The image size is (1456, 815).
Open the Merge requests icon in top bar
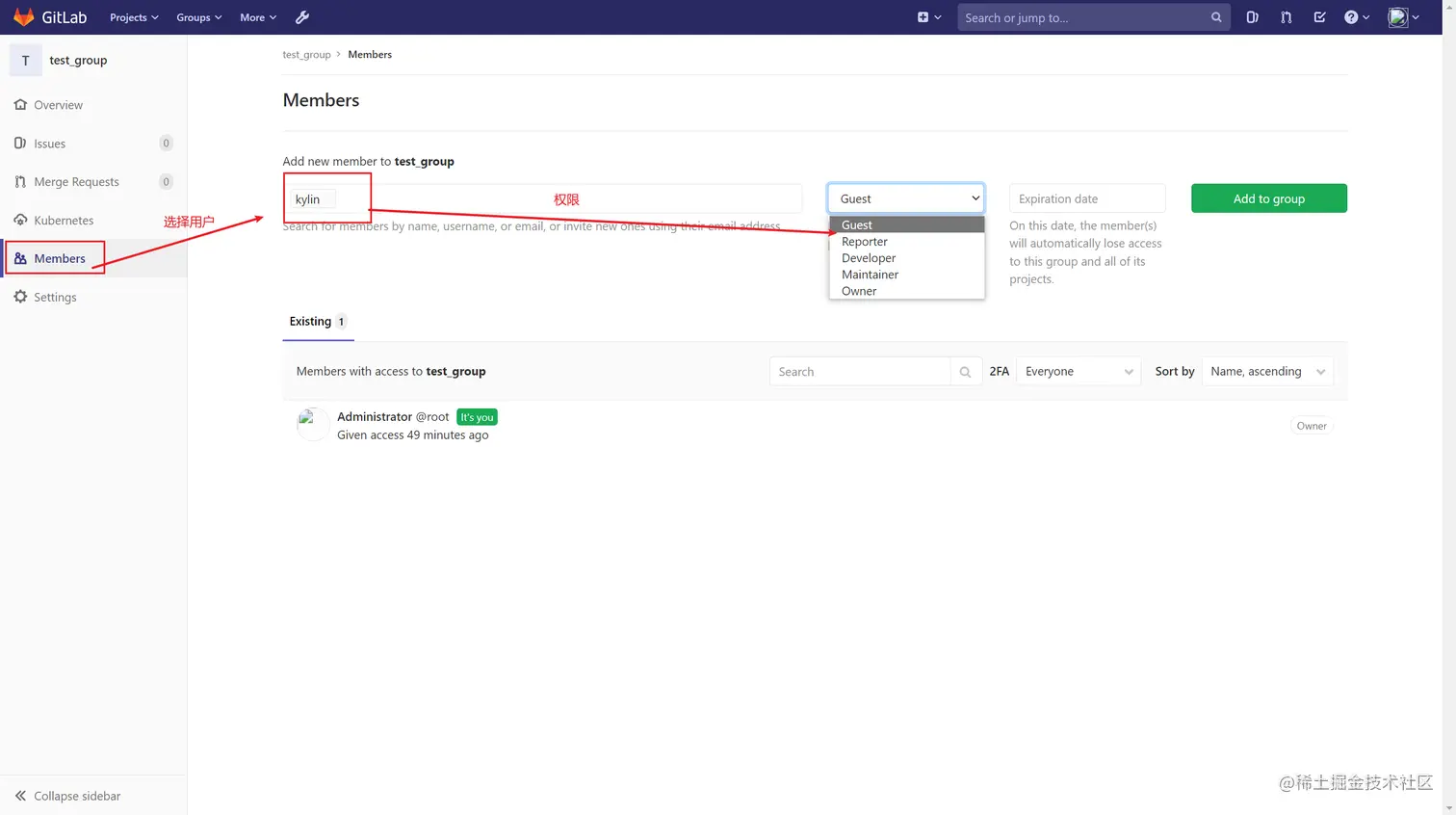point(1287,17)
